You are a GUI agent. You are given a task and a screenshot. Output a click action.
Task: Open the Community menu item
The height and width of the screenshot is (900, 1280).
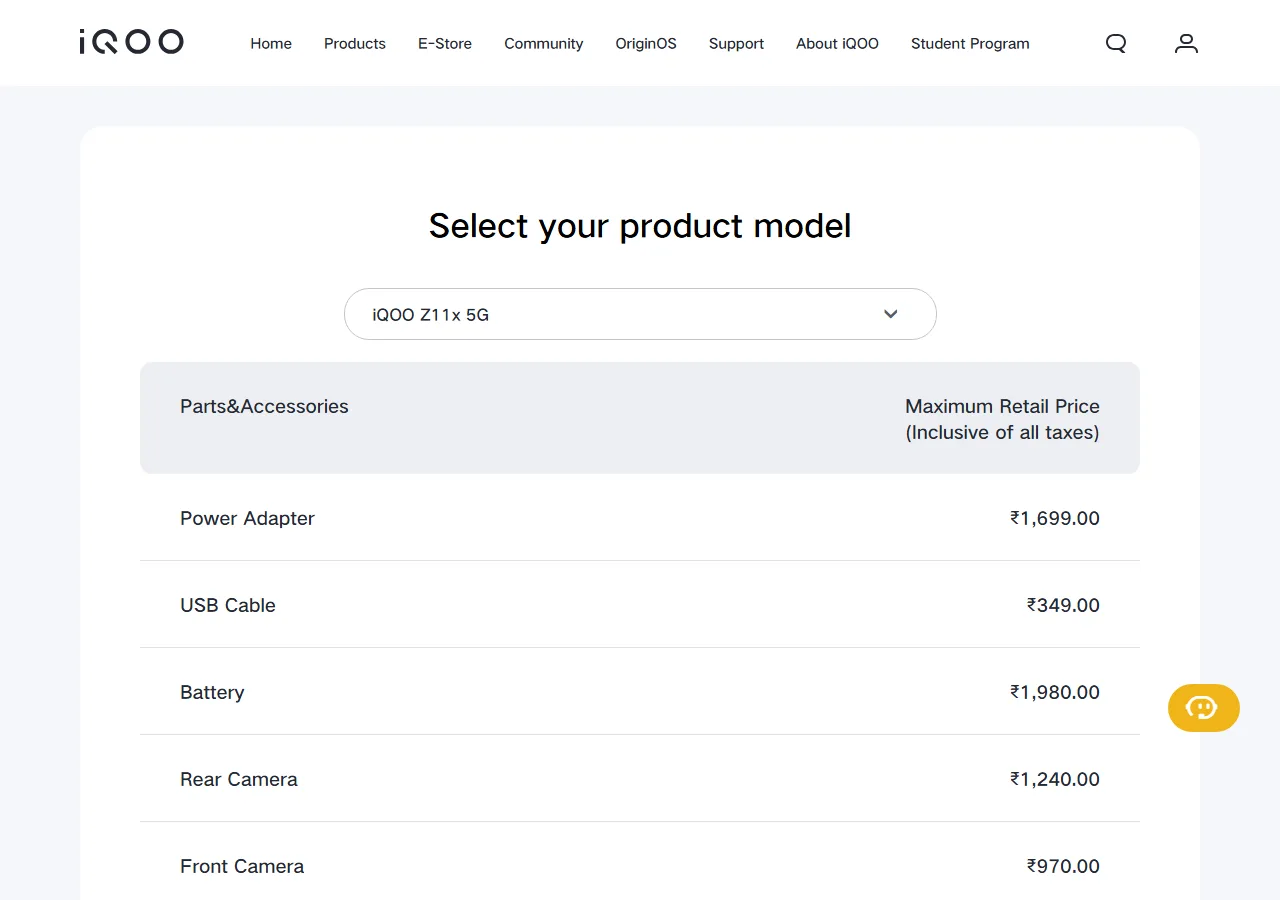coord(544,43)
